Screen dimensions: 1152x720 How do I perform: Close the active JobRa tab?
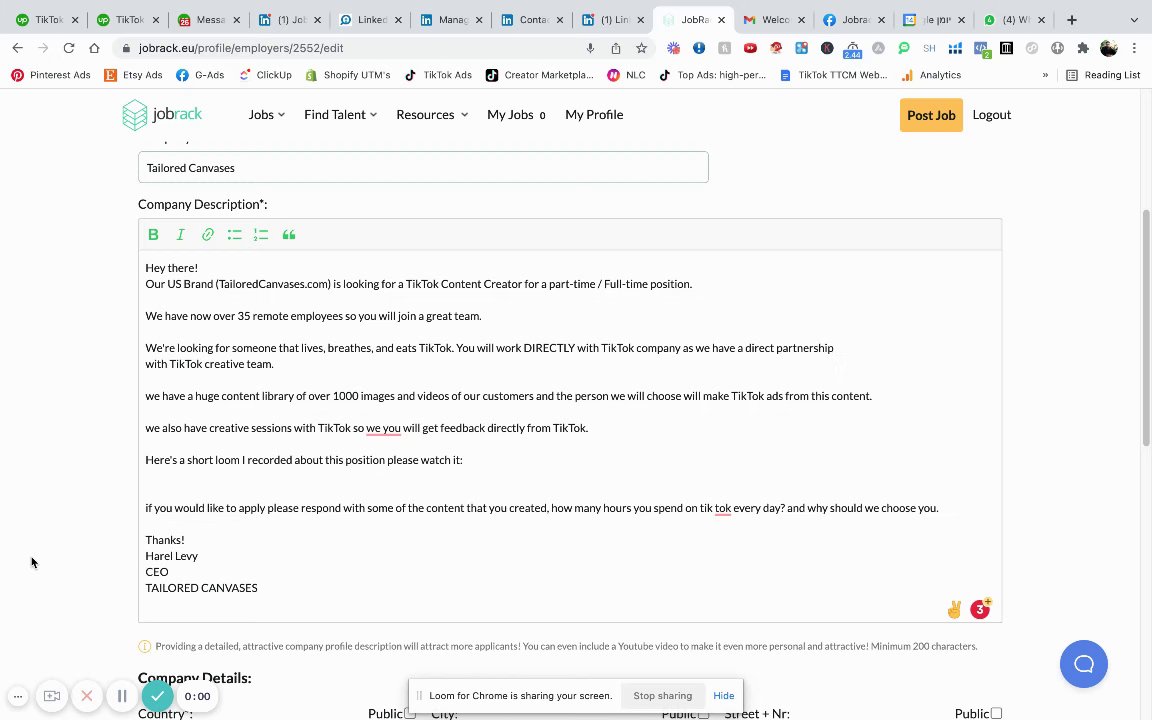(721, 20)
